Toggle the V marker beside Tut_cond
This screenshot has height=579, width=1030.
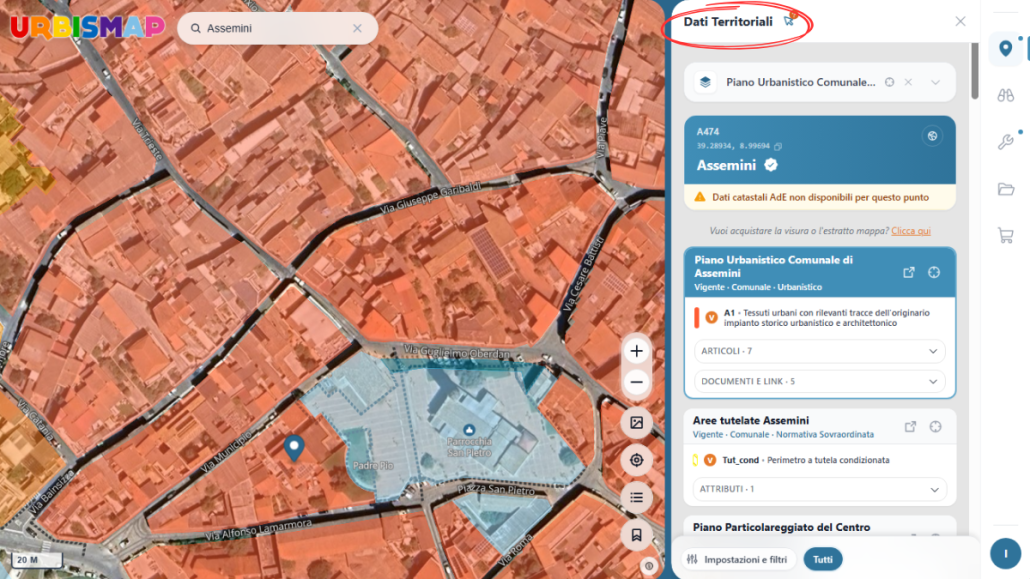click(709, 460)
